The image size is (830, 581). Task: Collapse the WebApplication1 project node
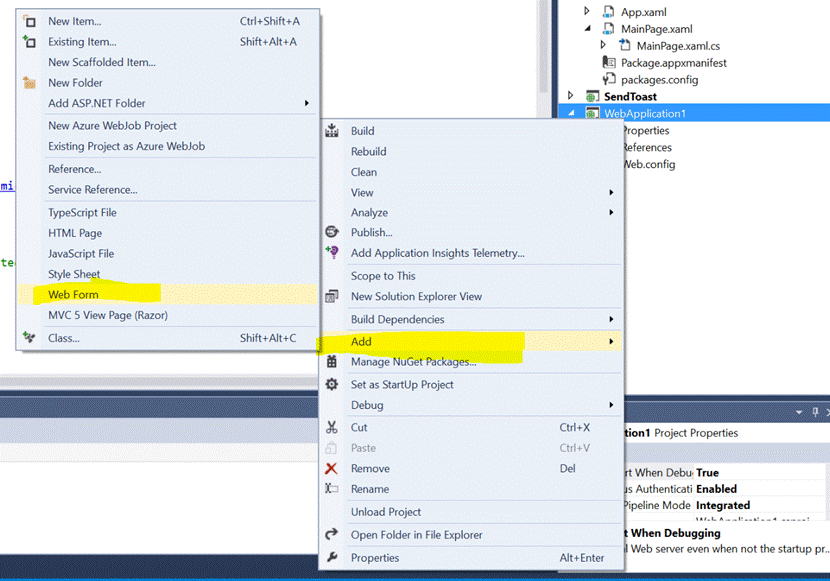pos(571,113)
